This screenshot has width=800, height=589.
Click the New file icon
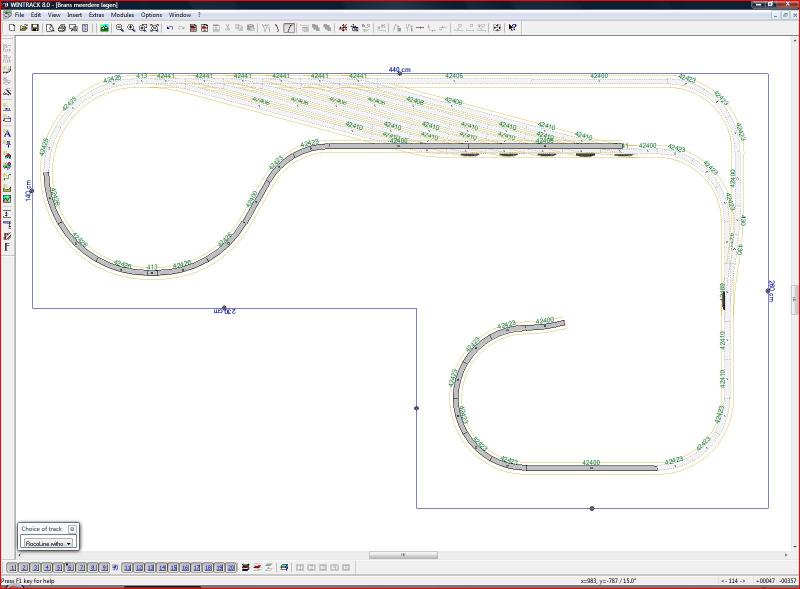point(12,28)
